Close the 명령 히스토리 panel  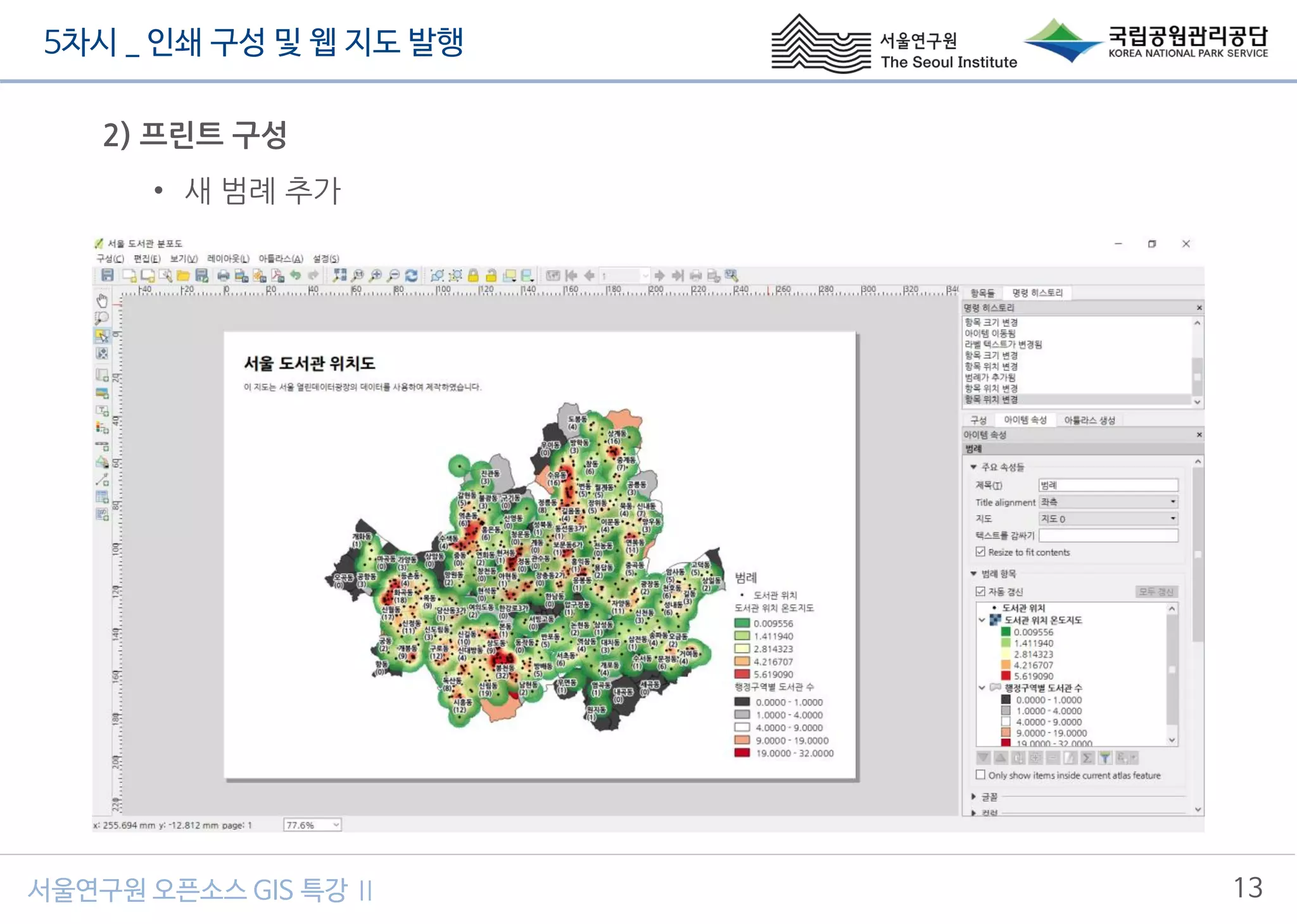(x=1199, y=308)
